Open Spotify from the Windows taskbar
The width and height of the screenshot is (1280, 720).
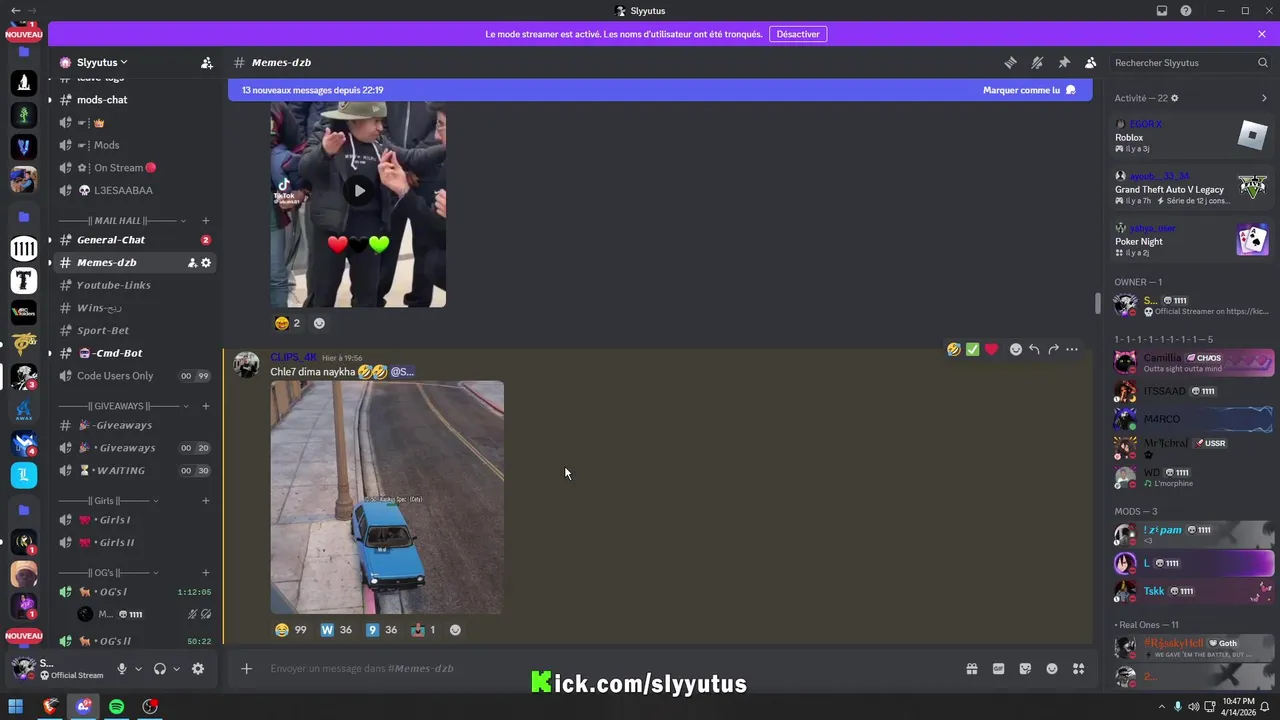(116, 706)
